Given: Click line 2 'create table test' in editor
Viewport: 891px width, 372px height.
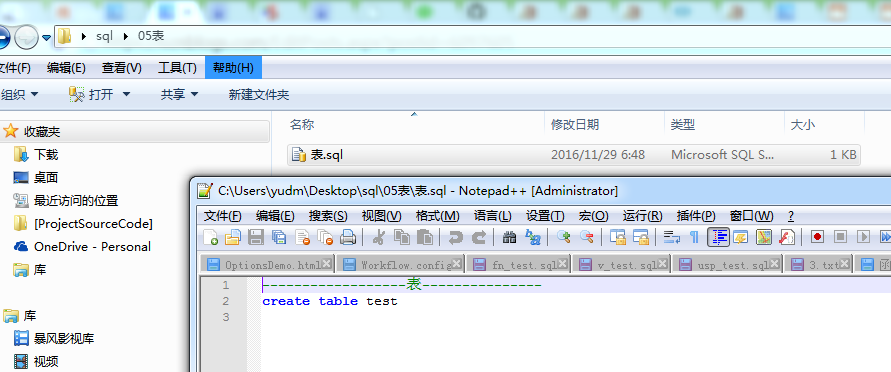Looking at the screenshot, I should pyautogui.click(x=330, y=301).
